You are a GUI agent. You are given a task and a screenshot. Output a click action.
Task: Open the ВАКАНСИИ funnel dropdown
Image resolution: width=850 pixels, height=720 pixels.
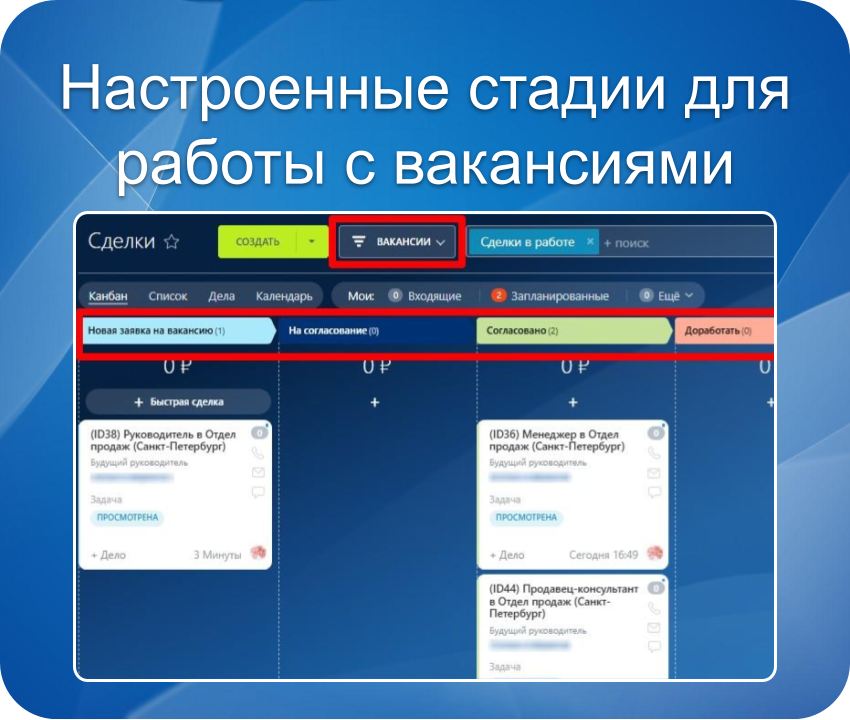pyautogui.click(x=397, y=242)
